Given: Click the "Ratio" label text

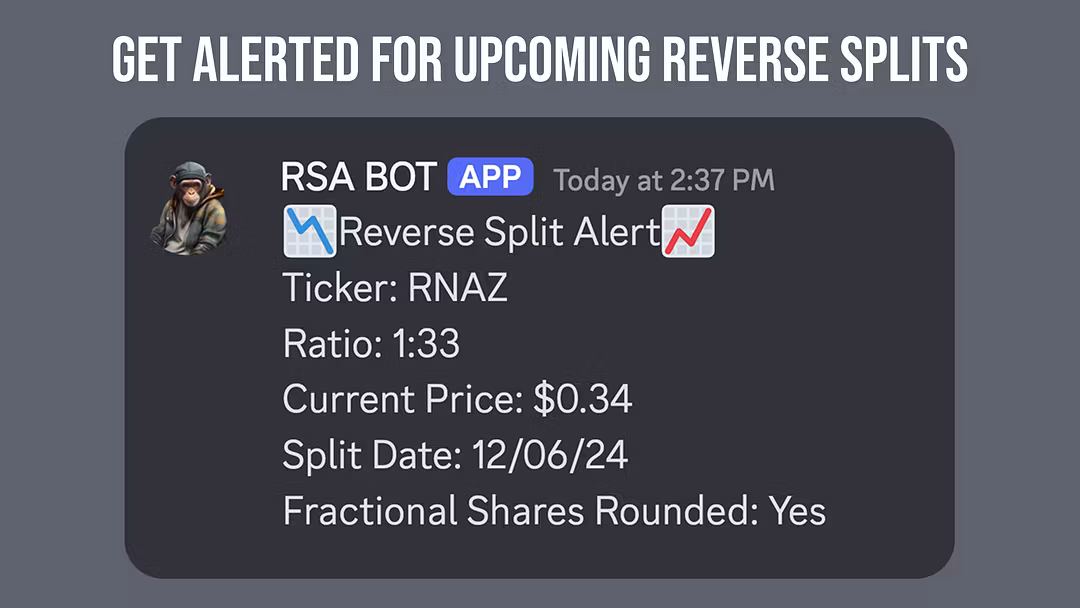Looking at the screenshot, I should (324, 345).
